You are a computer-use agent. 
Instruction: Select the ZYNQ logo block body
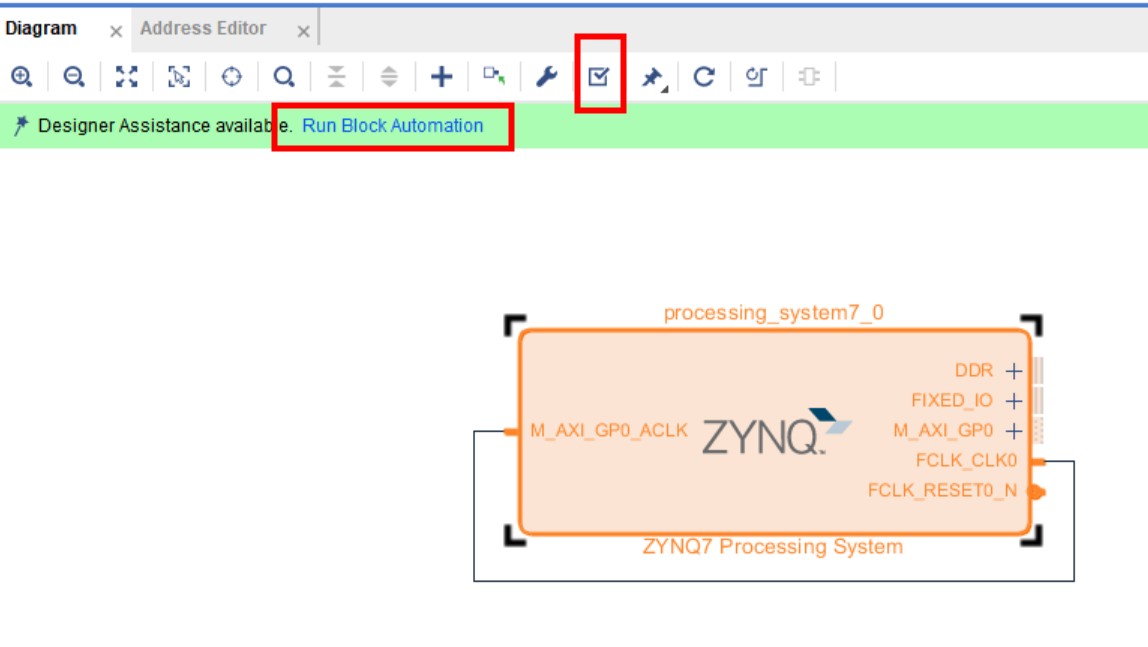pyautogui.click(x=777, y=432)
